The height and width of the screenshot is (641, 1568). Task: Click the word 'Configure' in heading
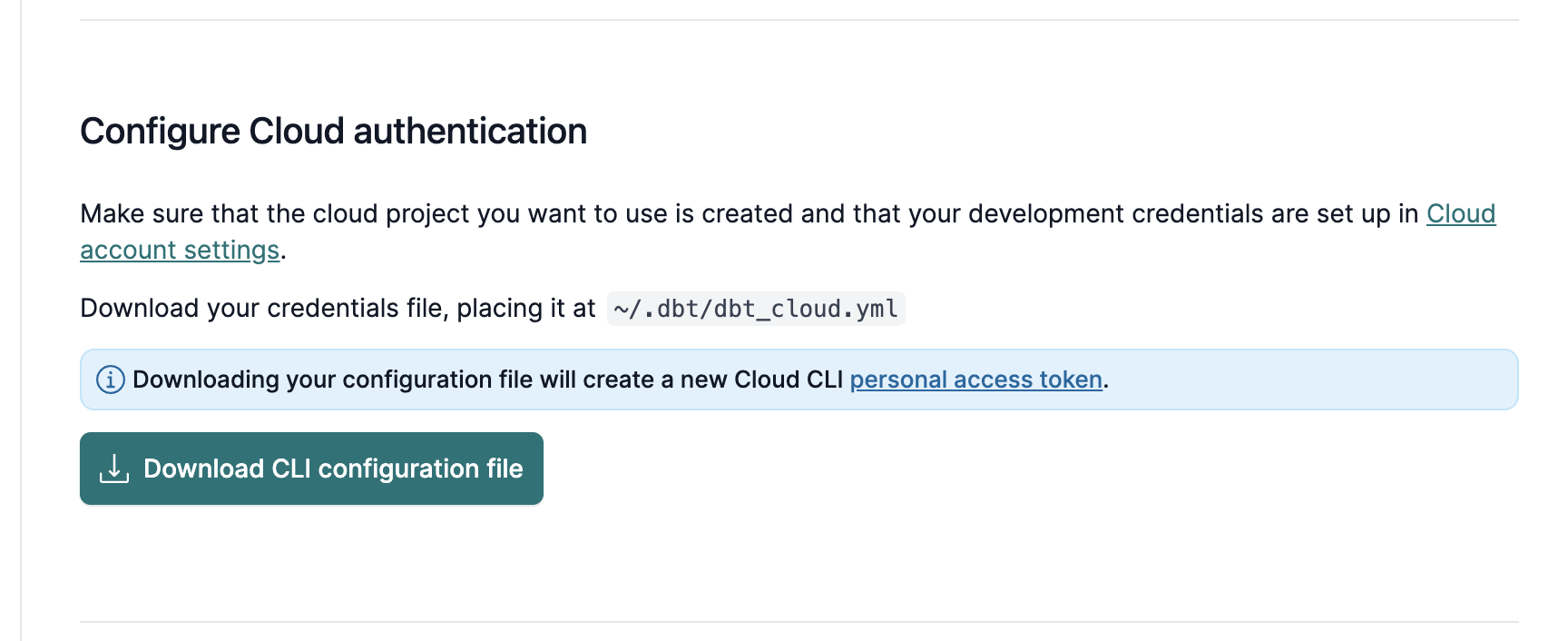click(160, 132)
